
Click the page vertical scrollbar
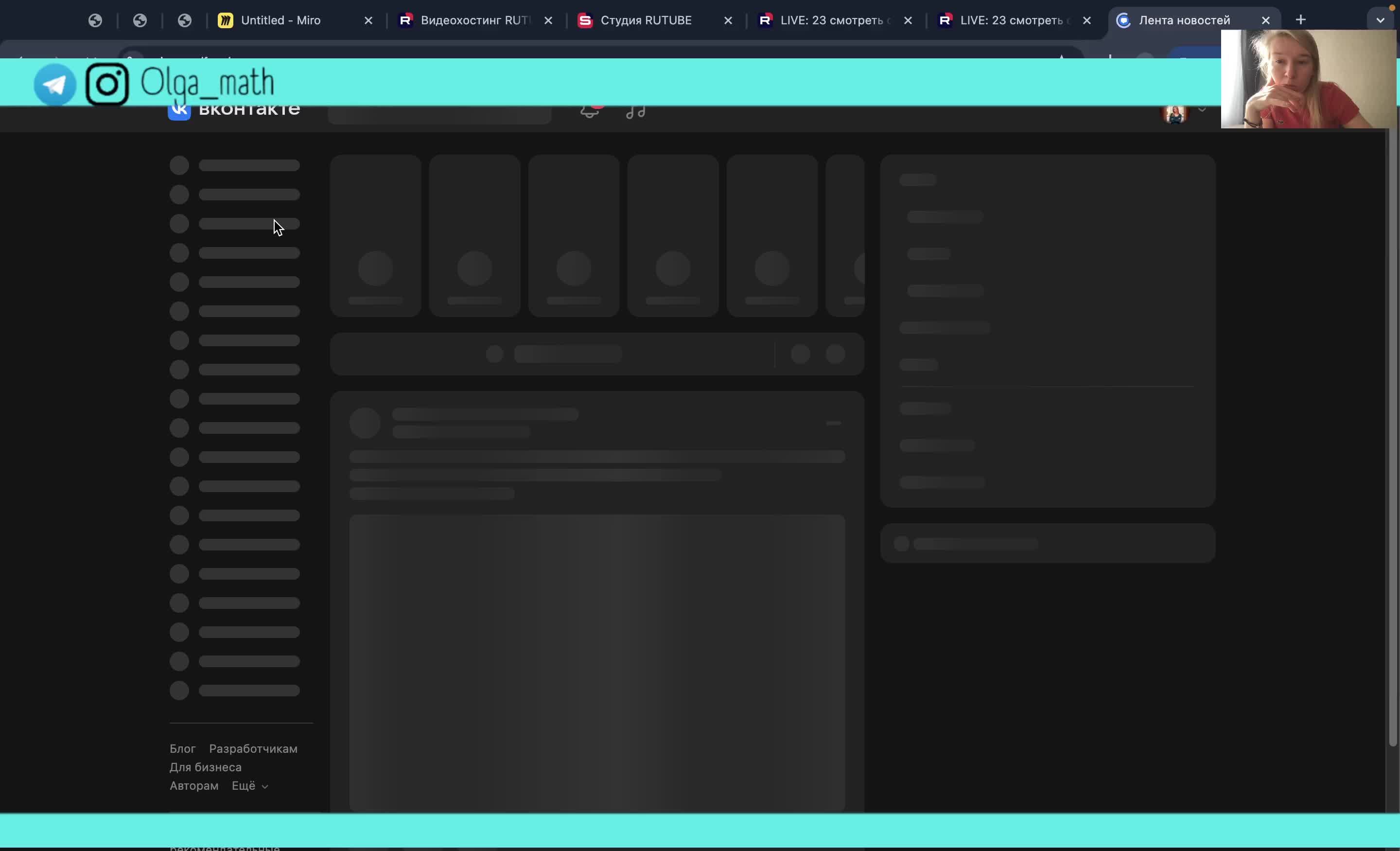(x=1393, y=438)
